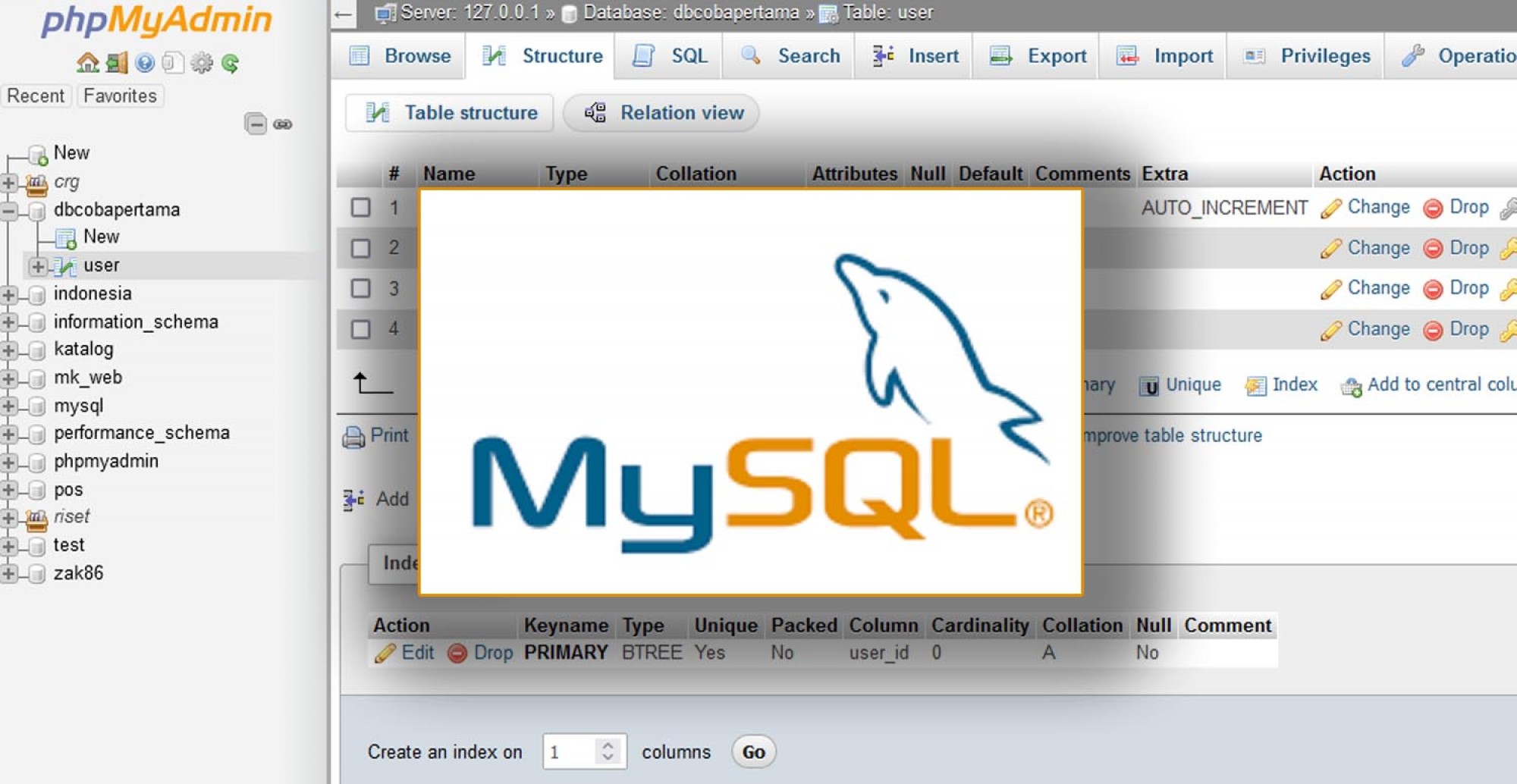
Task: Open the phpMyAdmin logo
Action: 157,20
